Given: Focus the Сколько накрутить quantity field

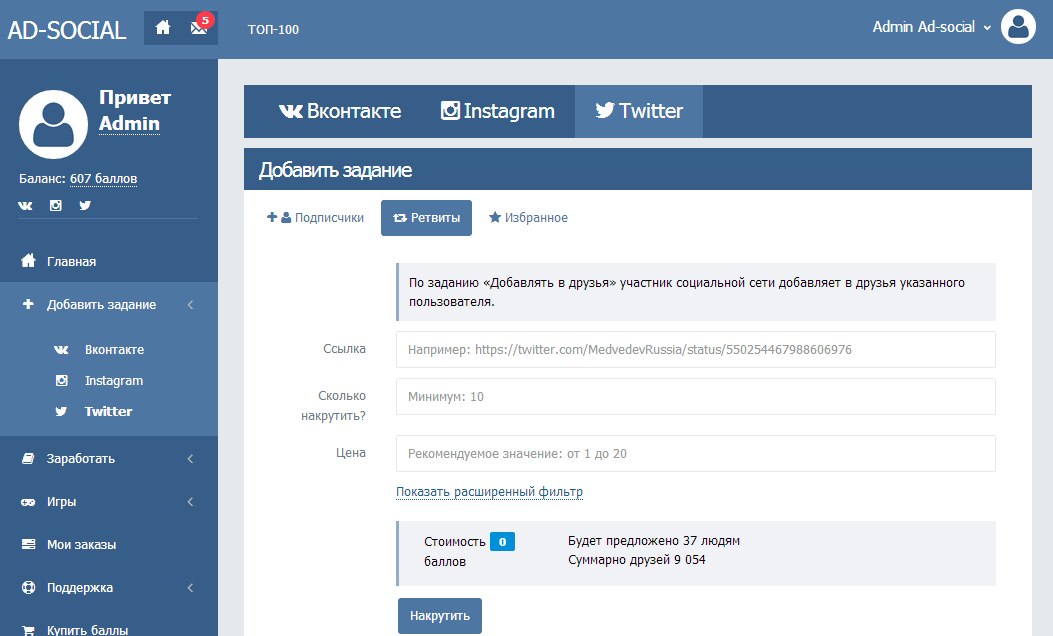Looking at the screenshot, I should (x=696, y=396).
